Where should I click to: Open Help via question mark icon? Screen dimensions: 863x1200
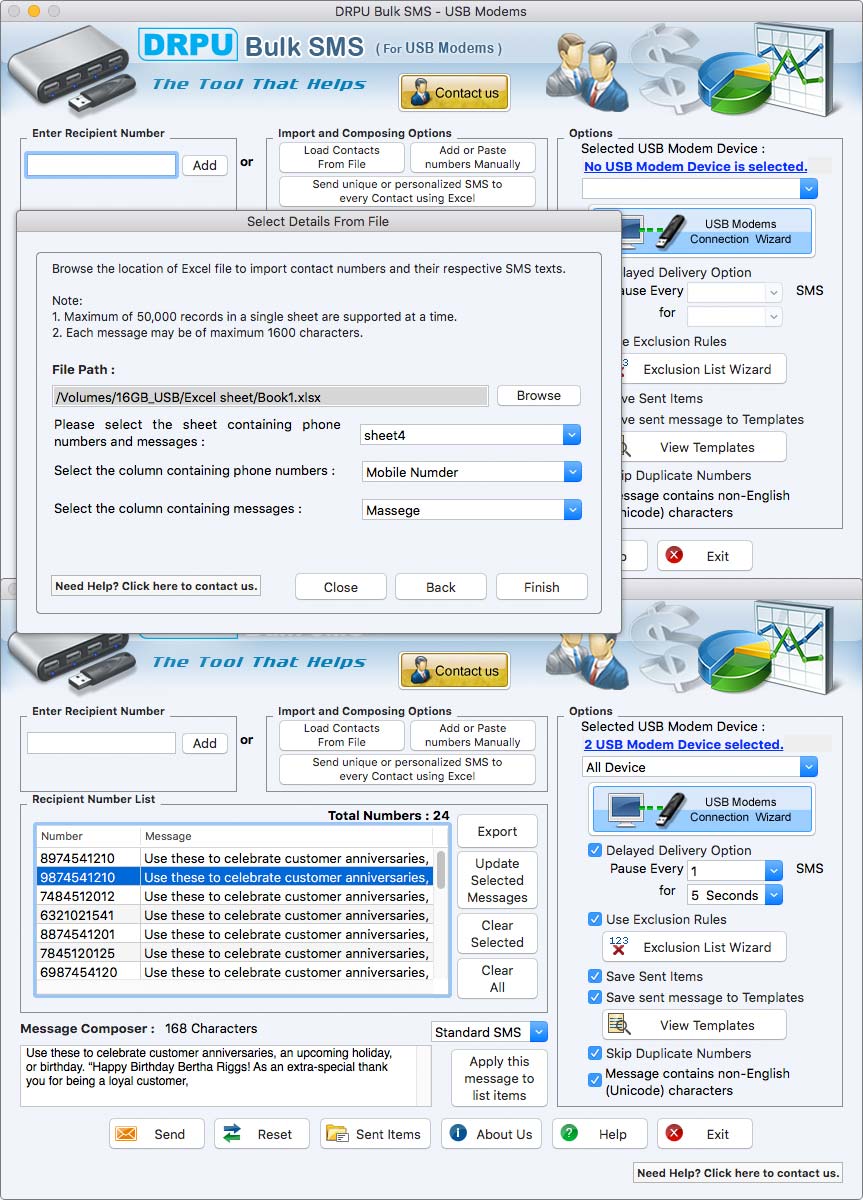[x=571, y=1133]
